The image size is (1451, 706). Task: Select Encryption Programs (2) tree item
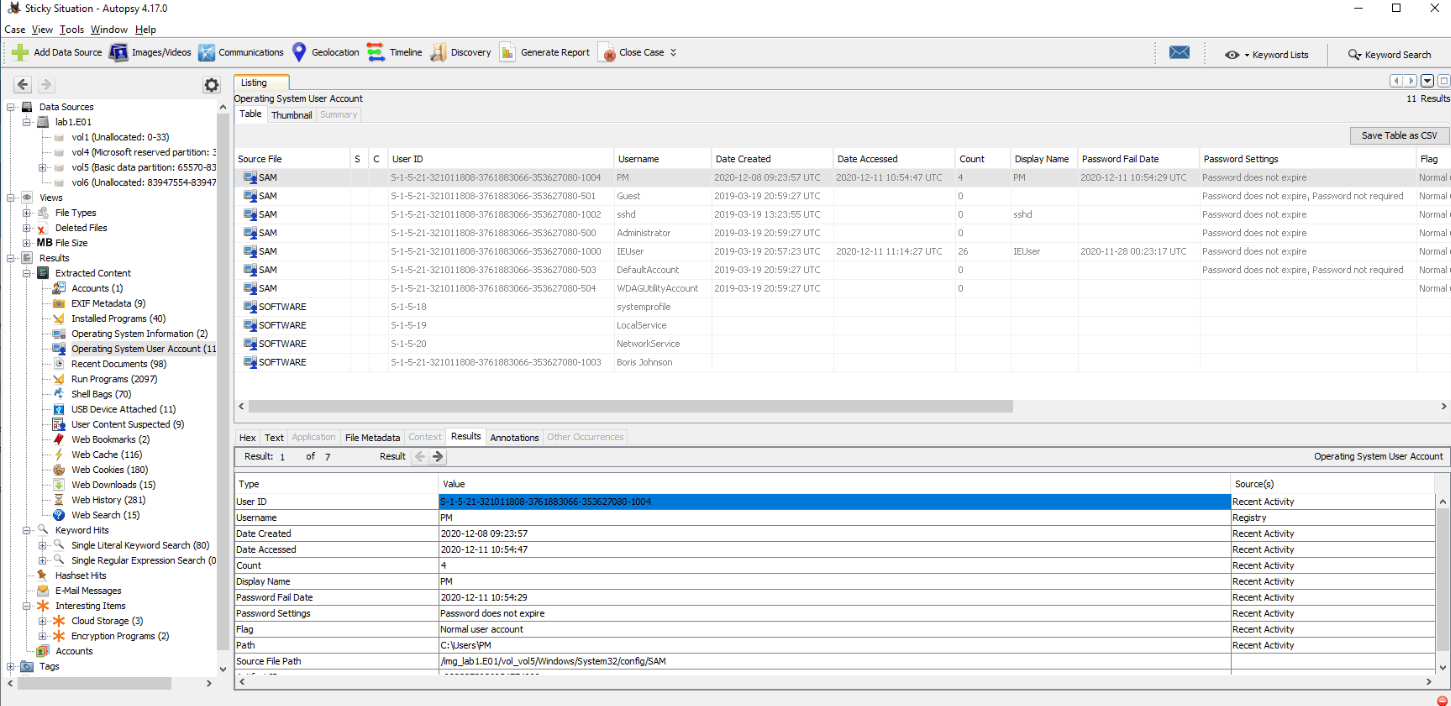(x=120, y=636)
